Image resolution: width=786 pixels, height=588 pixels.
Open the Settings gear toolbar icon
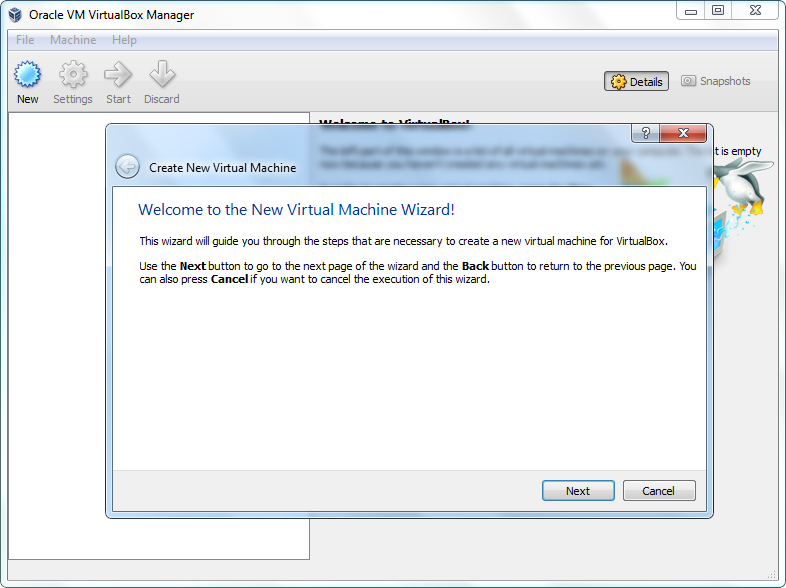tap(73, 75)
